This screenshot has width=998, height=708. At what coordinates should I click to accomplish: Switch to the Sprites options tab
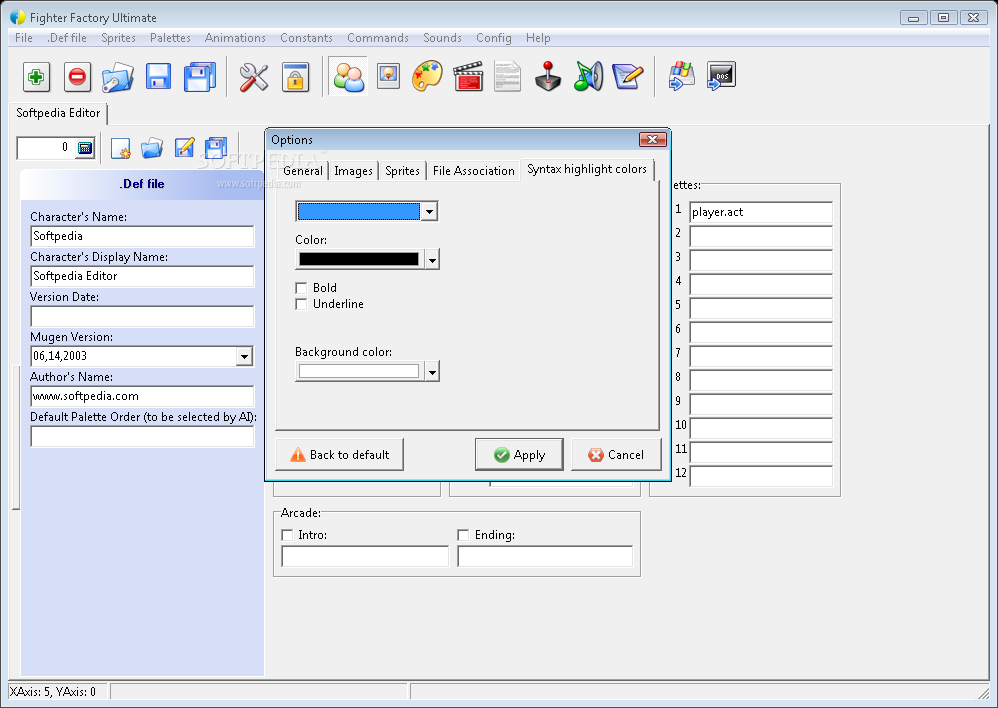click(x=402, y=171)
